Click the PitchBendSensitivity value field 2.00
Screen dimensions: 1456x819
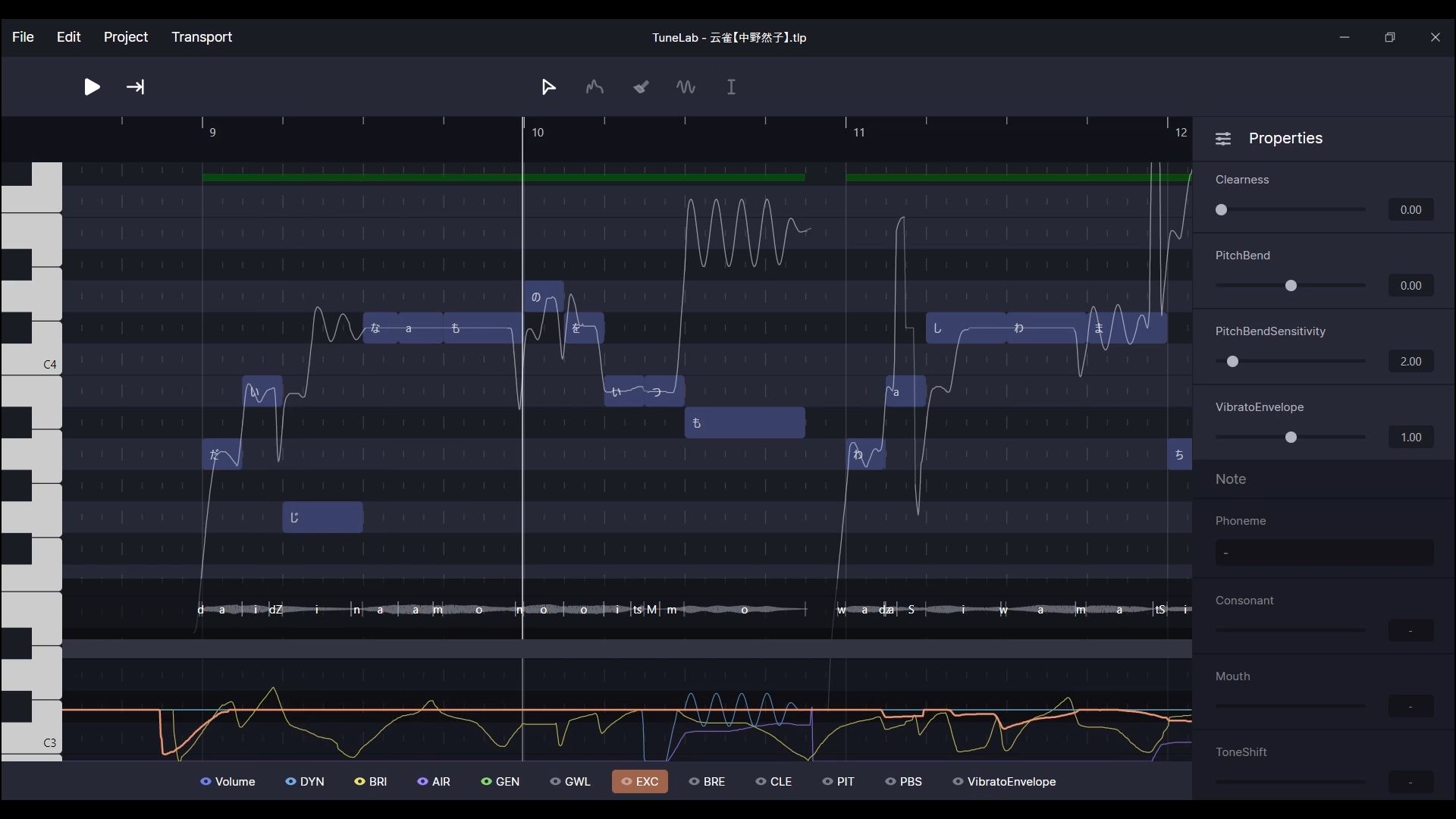(x=1410, y=362)
